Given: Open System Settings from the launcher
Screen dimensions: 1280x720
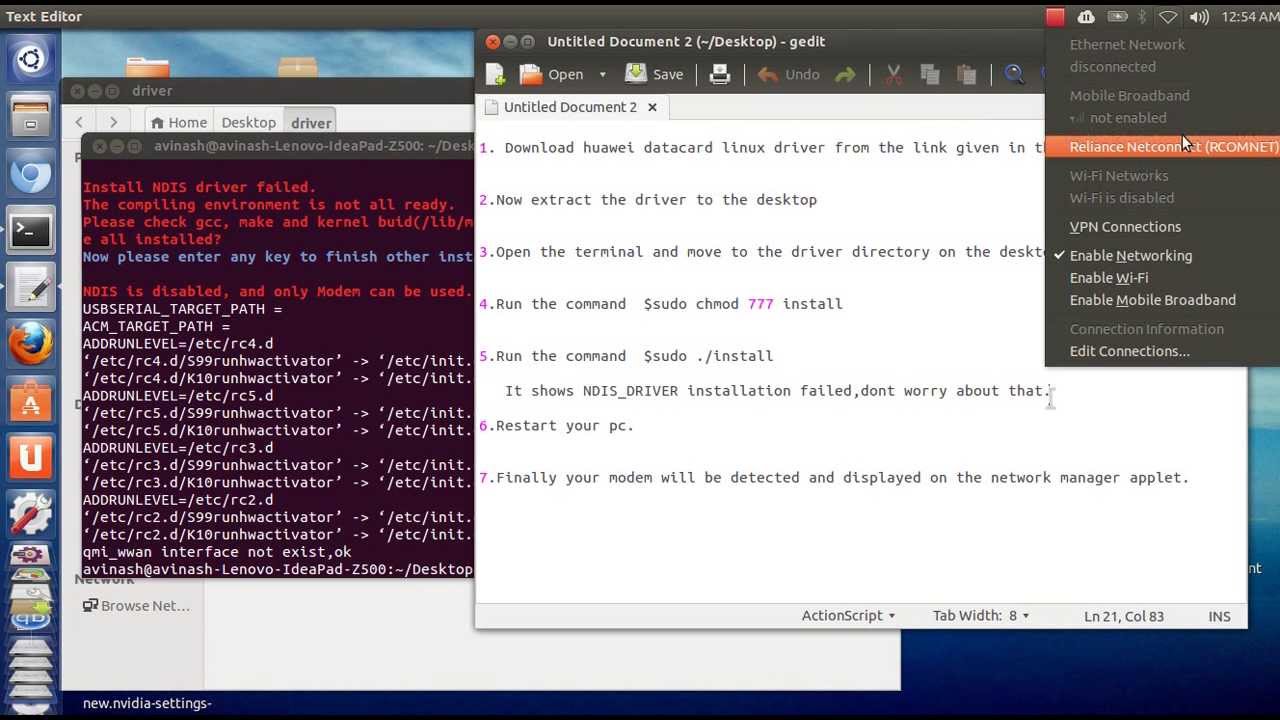Looking at the screenshot, I should (30, 515).
